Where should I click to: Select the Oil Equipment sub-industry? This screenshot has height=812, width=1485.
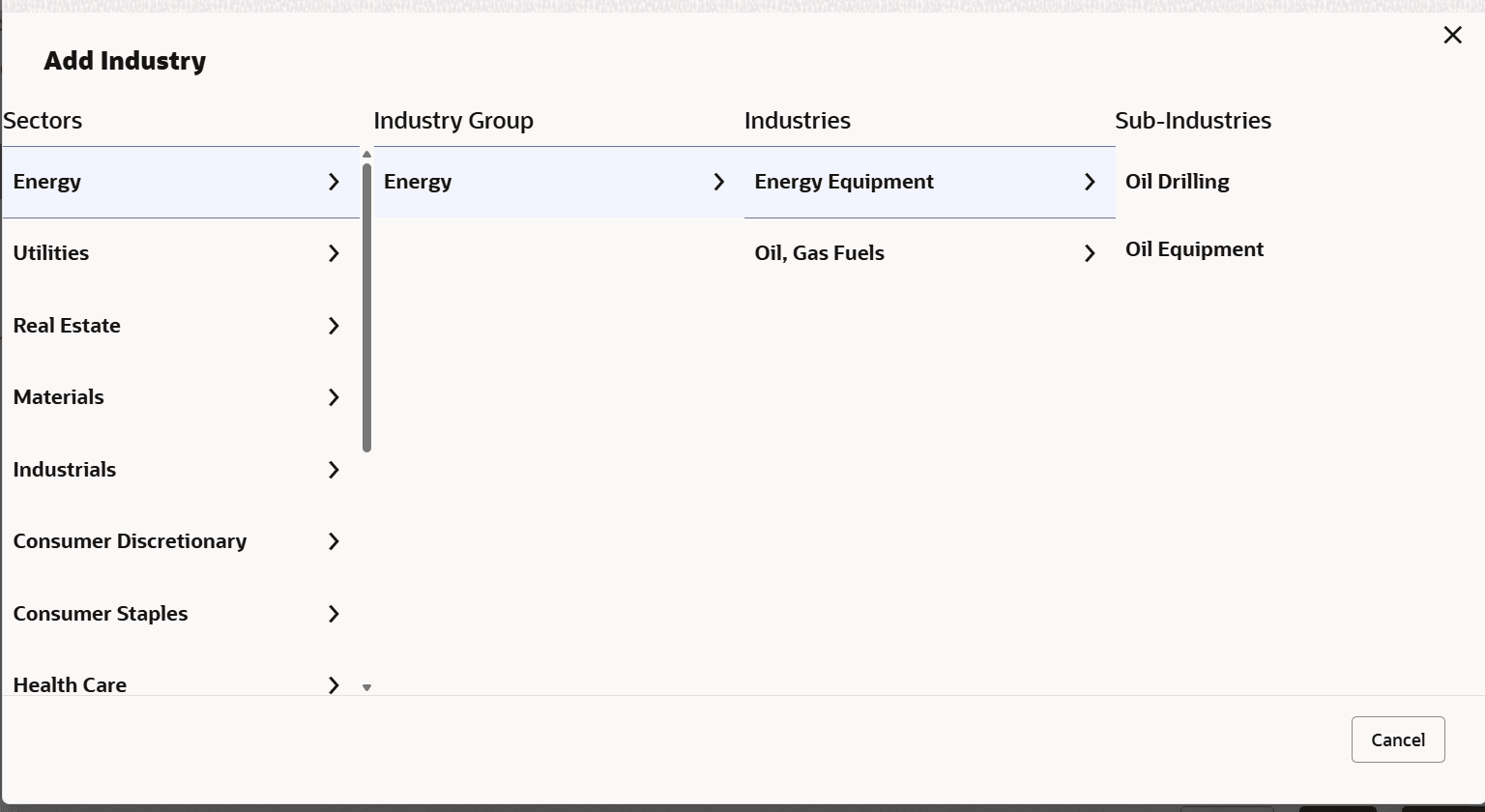(1194, 249)
